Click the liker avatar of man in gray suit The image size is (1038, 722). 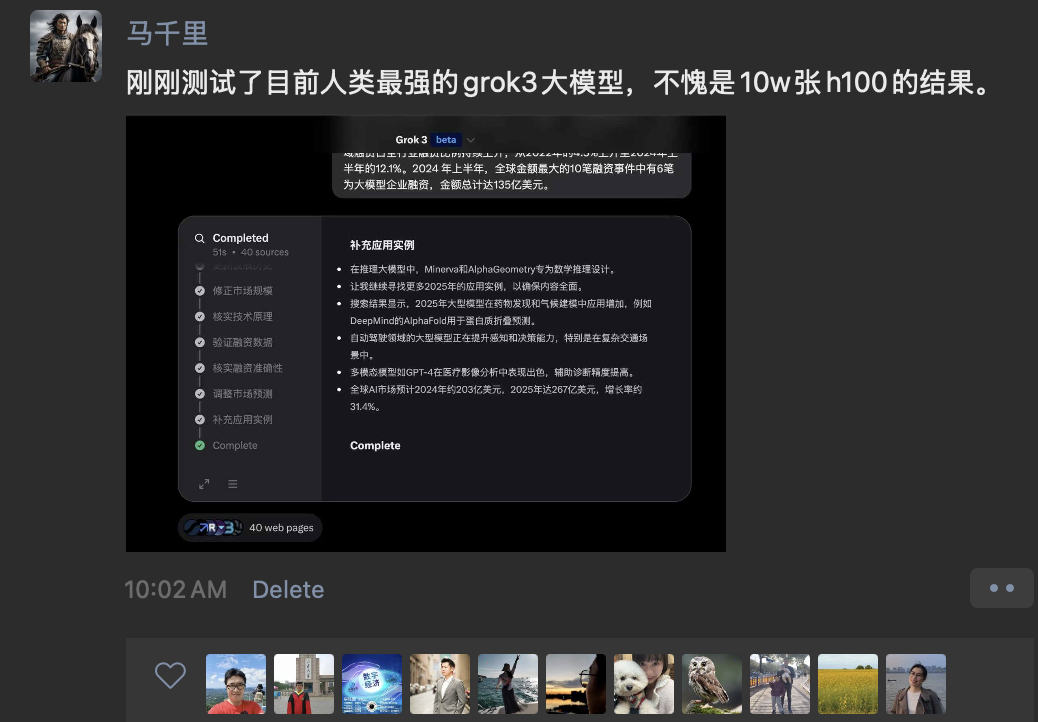tap(440, 684)
